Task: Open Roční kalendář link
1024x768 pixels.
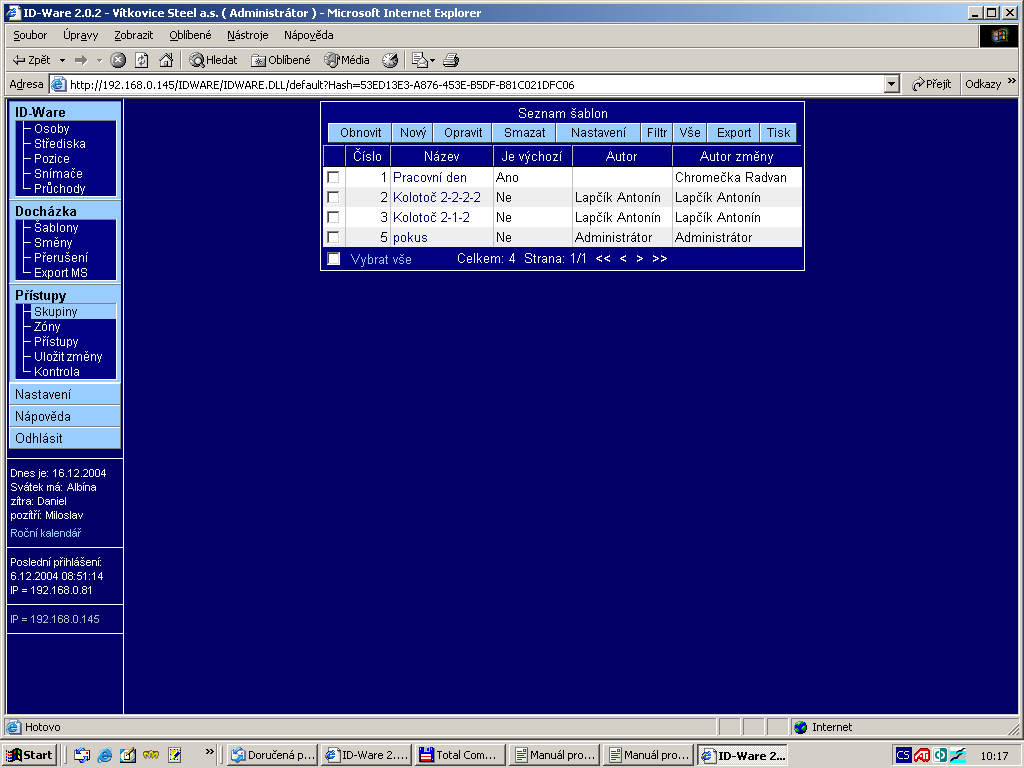Action: coord(46,533)
